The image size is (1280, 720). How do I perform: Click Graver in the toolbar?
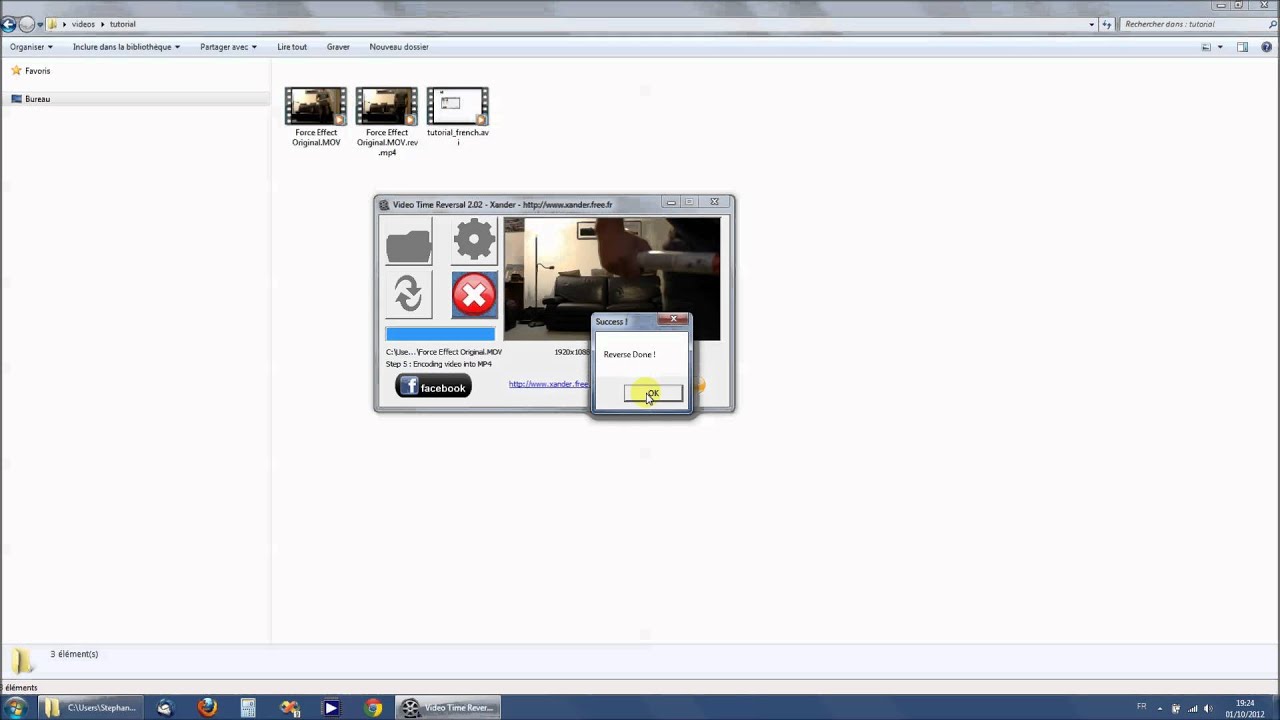pyautogui.click(x=338, y=47)
